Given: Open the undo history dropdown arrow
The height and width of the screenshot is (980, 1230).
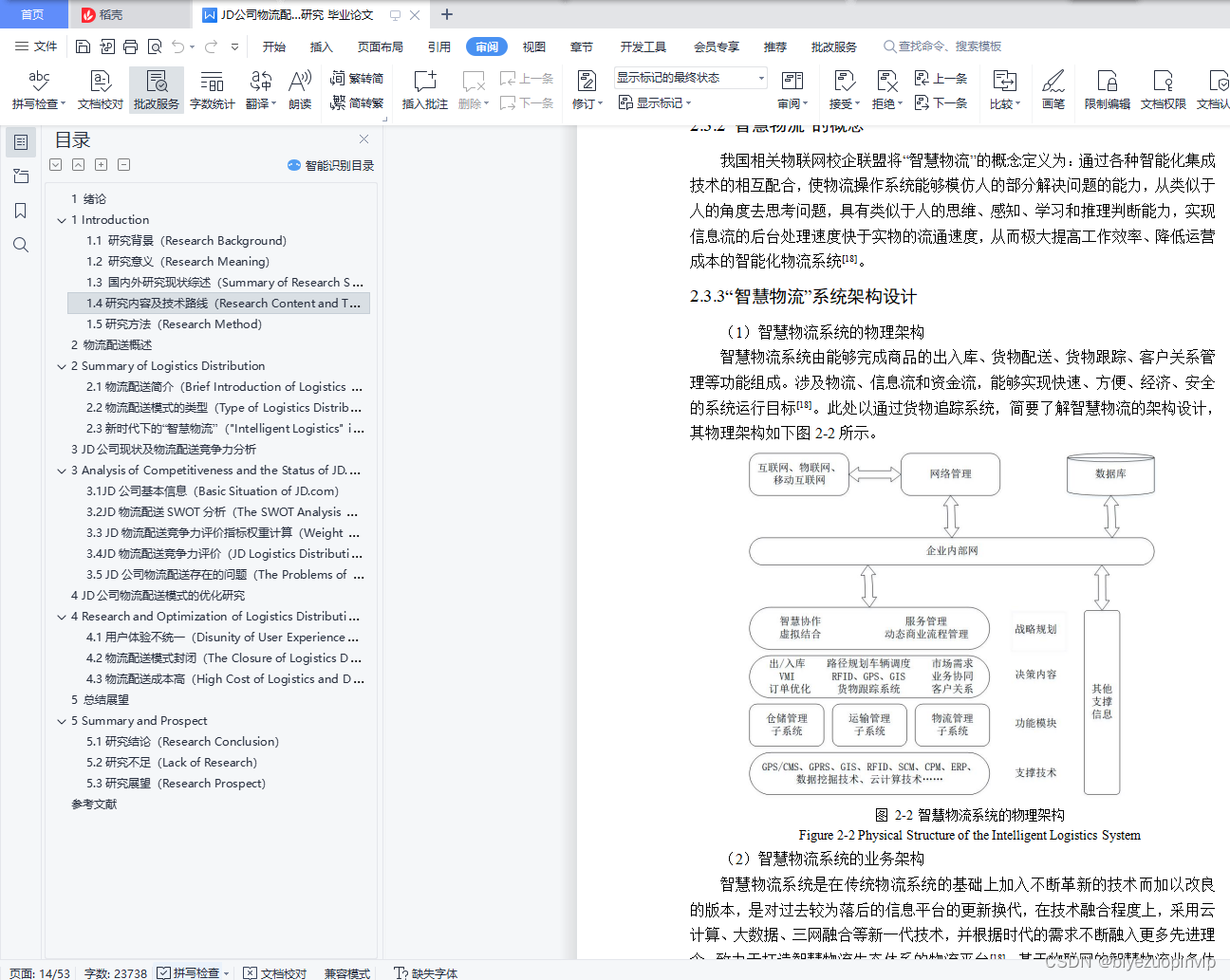Looking at the screenshot, I should coord(192,46).
